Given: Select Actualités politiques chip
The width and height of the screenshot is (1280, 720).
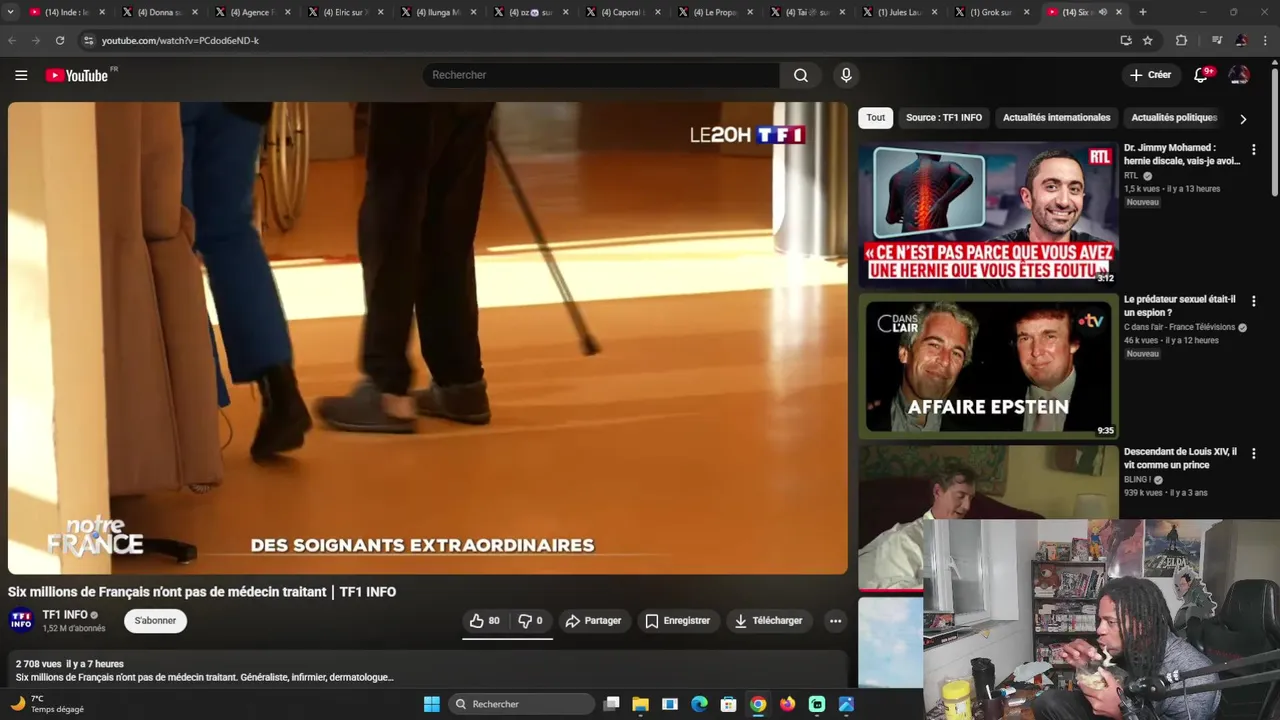Looking at the screenshot, I should pyautogui.click(x=1174, y=118).
